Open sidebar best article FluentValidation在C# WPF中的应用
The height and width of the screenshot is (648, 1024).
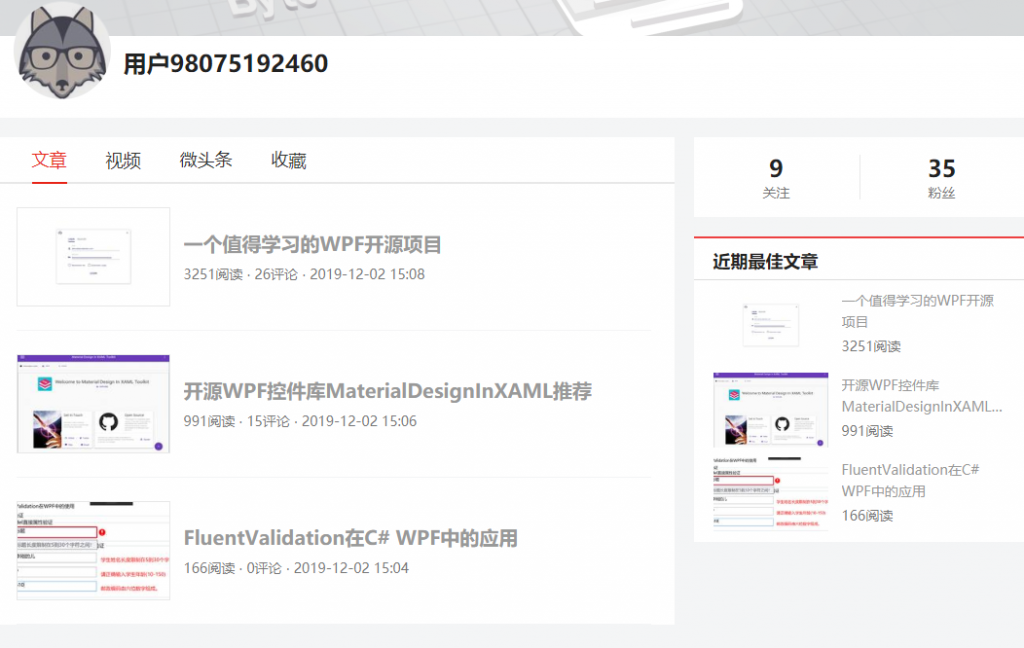tap(910, 480)
